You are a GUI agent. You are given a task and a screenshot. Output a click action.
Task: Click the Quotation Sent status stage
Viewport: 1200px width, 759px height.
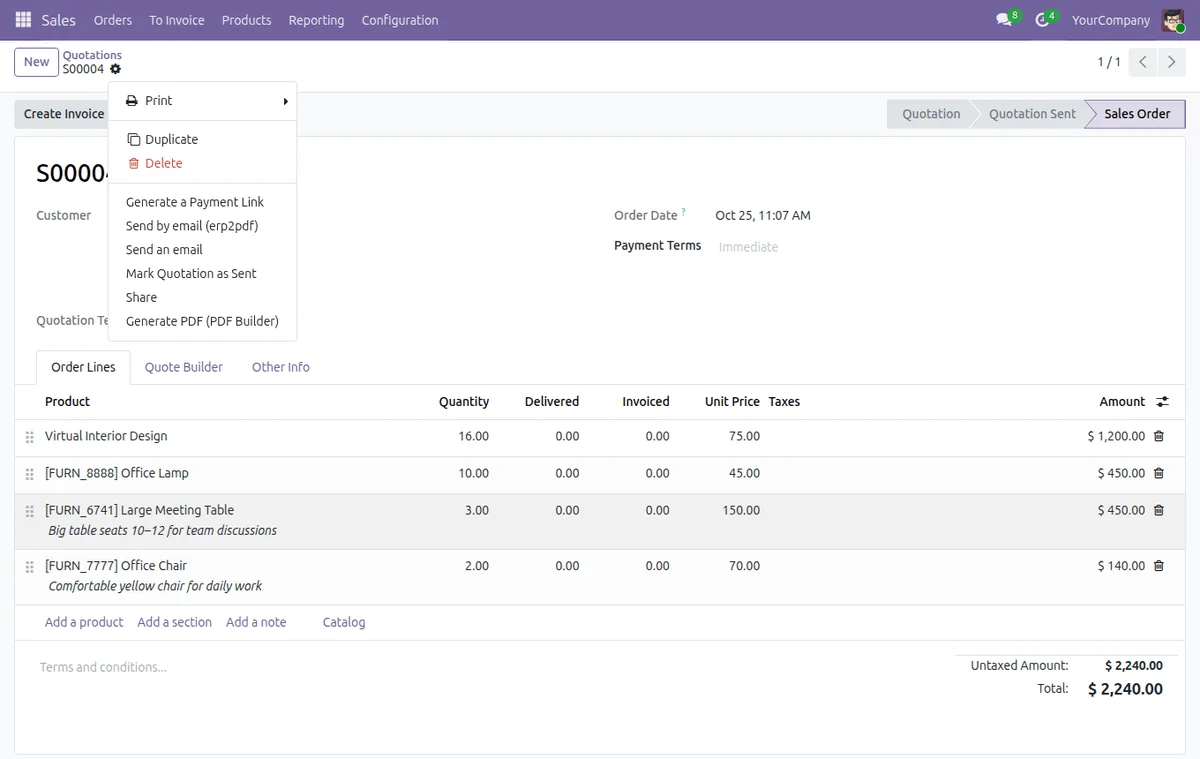pyautogui.click(x=1032, y=114)
